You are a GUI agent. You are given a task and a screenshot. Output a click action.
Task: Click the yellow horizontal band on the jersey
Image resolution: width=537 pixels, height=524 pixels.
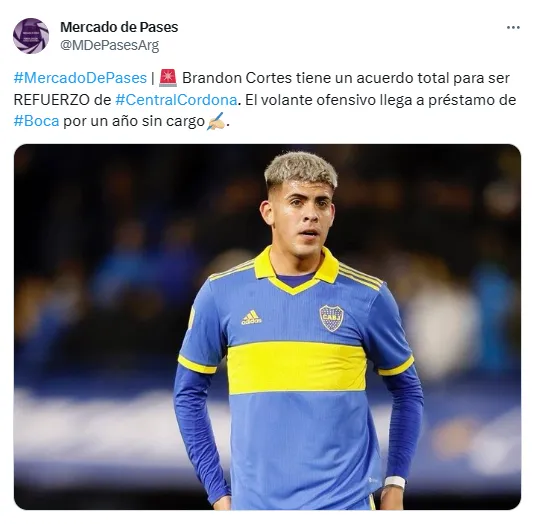pyautogui.click(x=297, y=368)
